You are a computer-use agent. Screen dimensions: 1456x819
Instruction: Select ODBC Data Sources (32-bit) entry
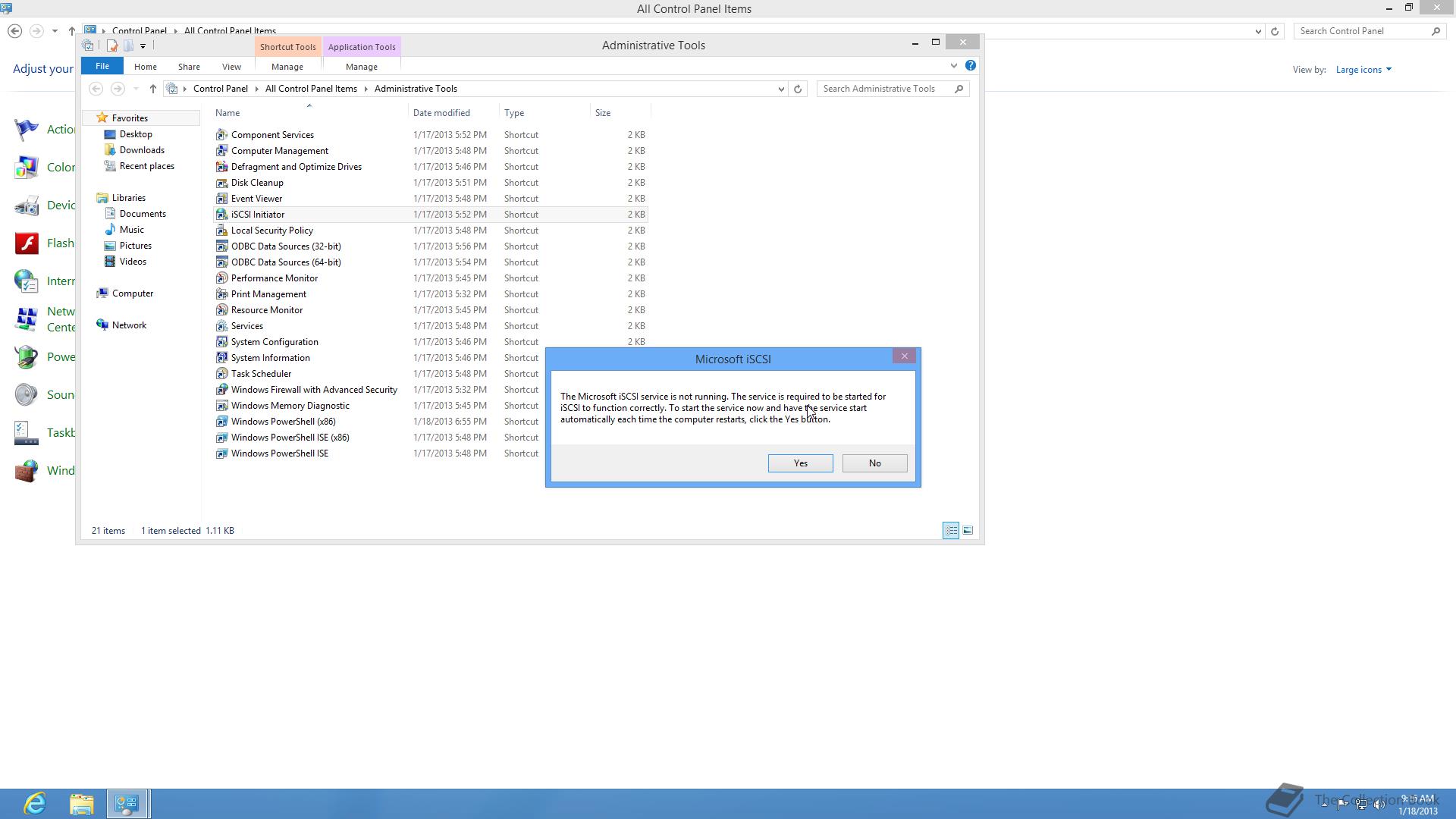pos(286,246)
